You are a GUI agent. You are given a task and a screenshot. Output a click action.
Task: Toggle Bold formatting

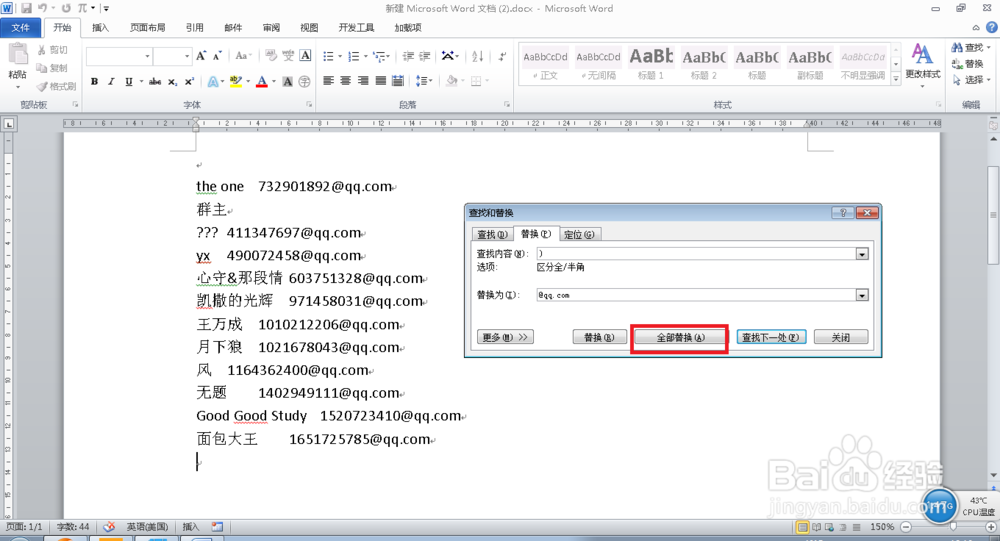point(94,82)
